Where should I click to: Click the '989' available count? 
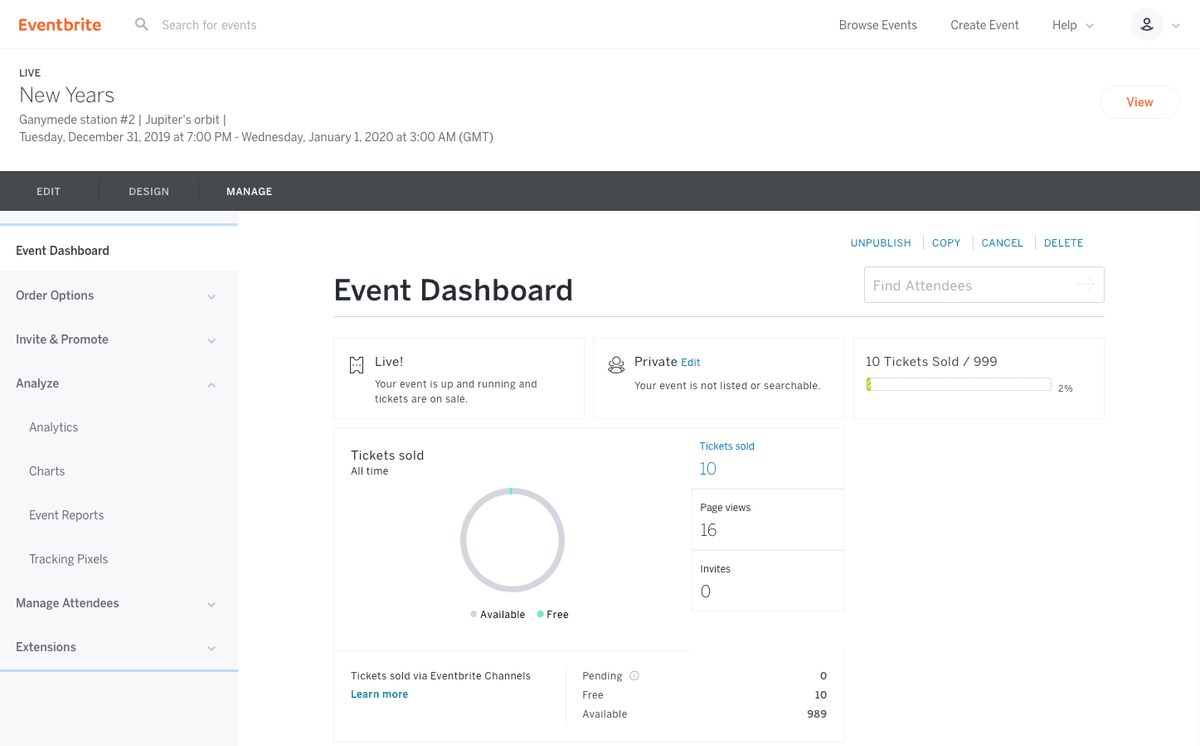click(816, 714)
